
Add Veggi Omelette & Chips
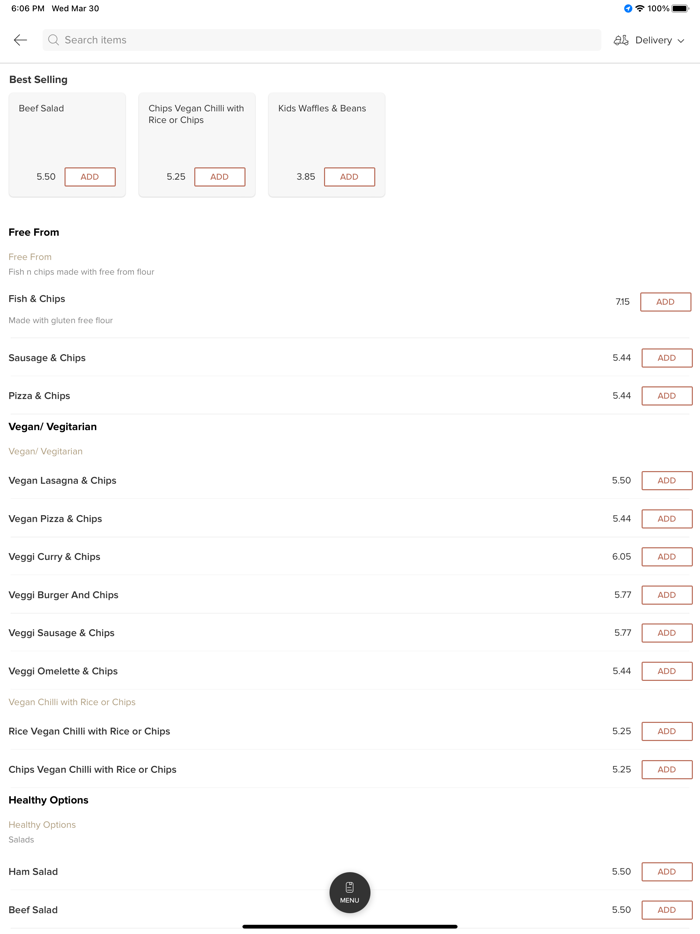coord(666,671)
